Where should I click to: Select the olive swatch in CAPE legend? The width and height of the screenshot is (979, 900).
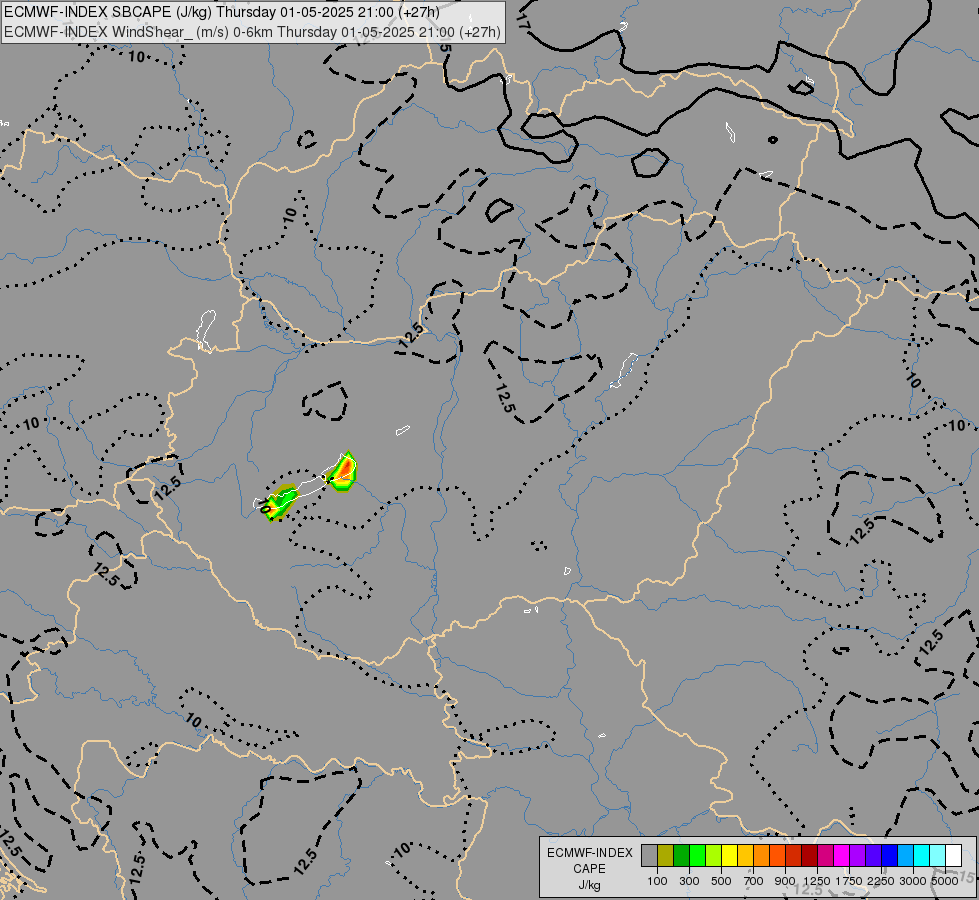click(666, 855)
